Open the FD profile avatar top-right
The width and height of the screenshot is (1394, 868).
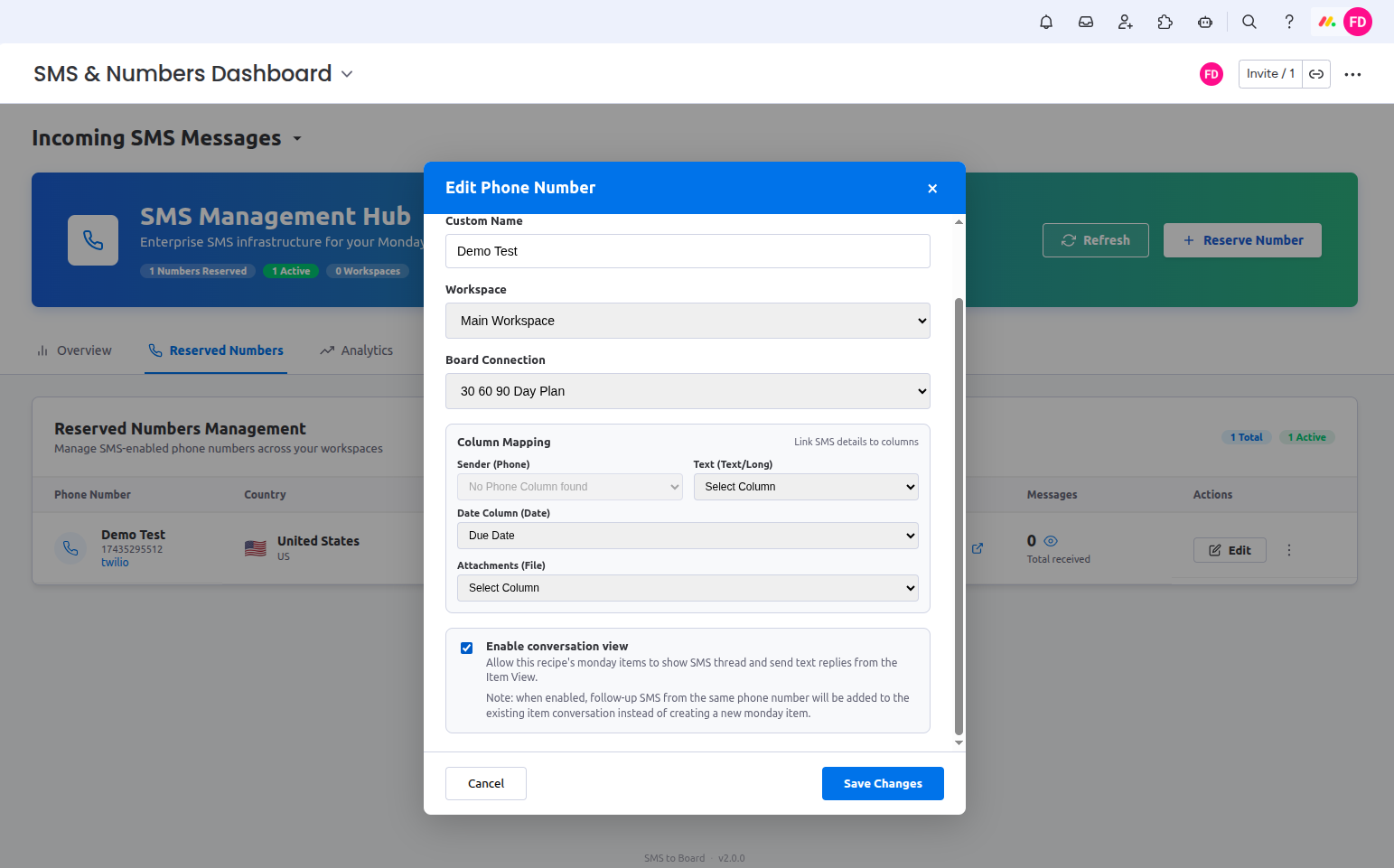(x=1358, y=22)
